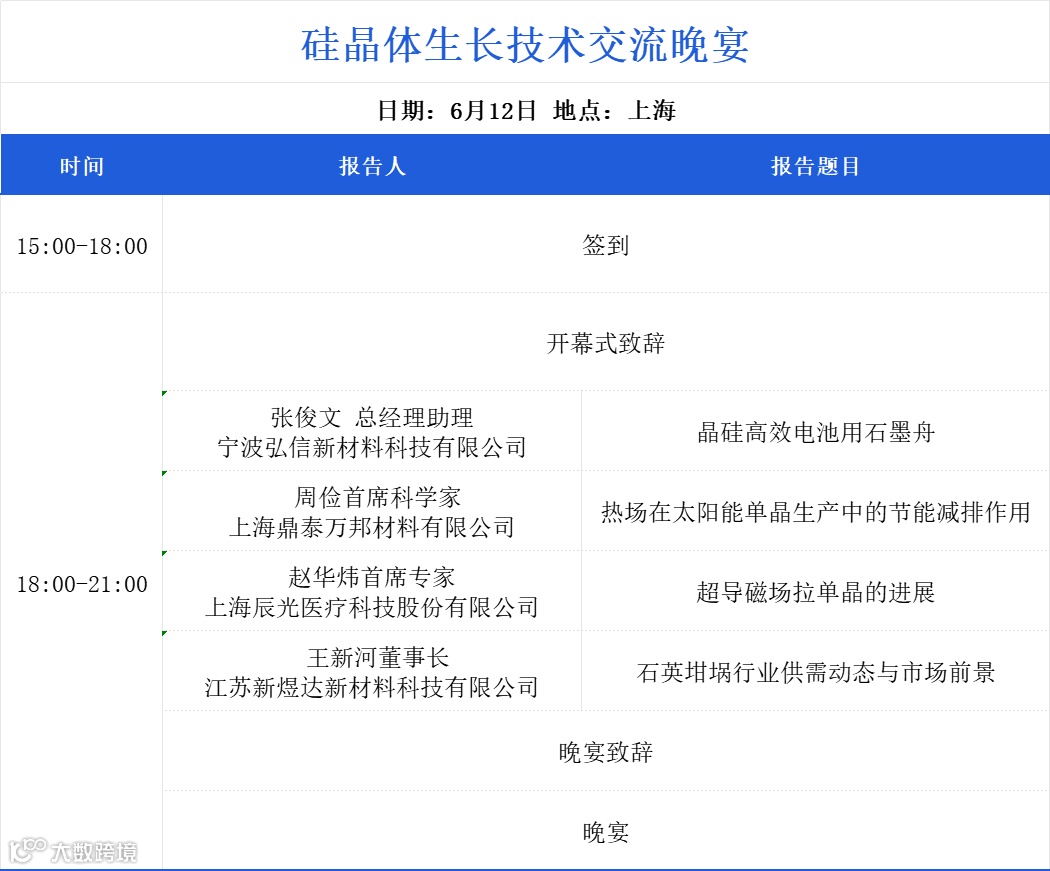Screen dimensions: 1050x871
Task: Select topic 晶硅高效电池用石墨舟
Action: click(x=816, y=432)
